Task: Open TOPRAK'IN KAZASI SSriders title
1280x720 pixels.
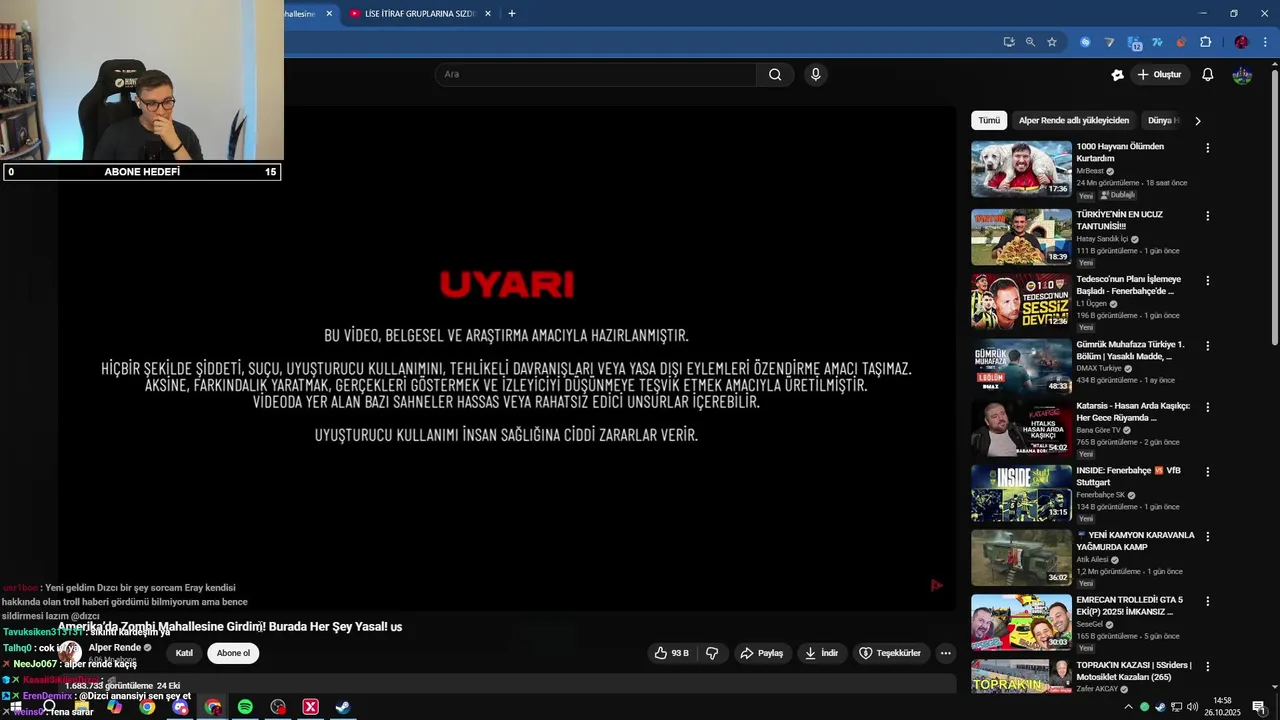Action: click(x=1134, y=670)
